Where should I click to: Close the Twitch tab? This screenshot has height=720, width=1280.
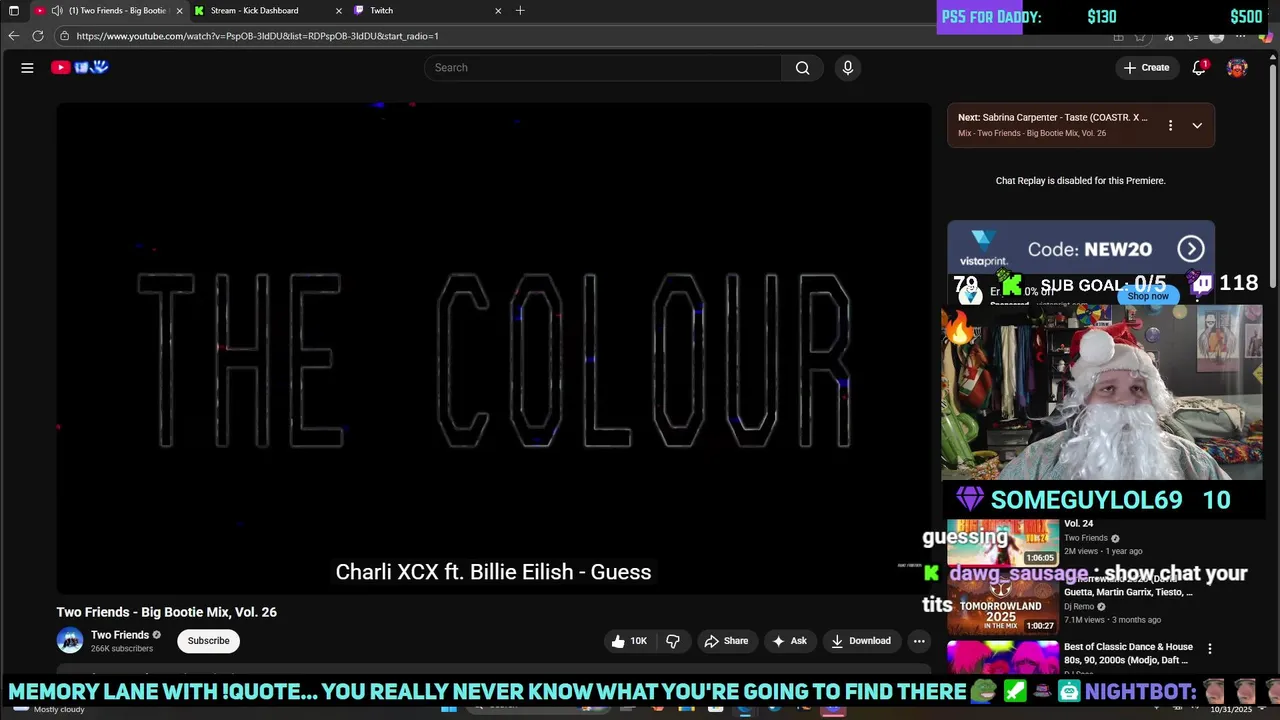tap(498, 11)
